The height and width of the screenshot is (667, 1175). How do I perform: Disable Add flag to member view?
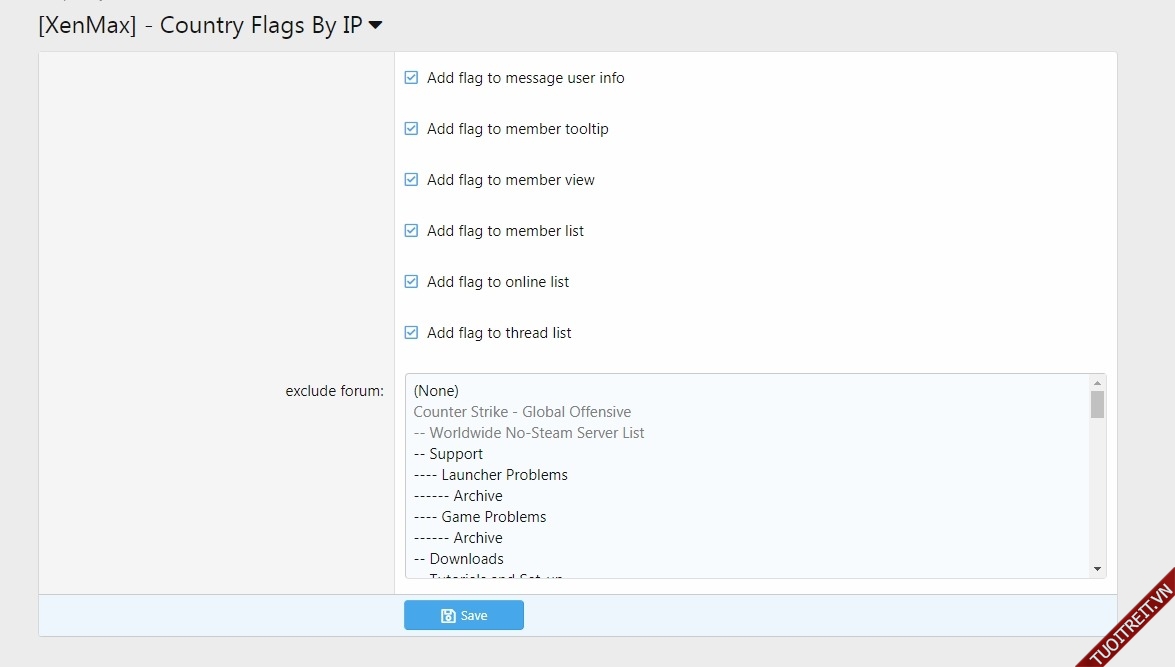pyautogui.click(x=411, y=180)
